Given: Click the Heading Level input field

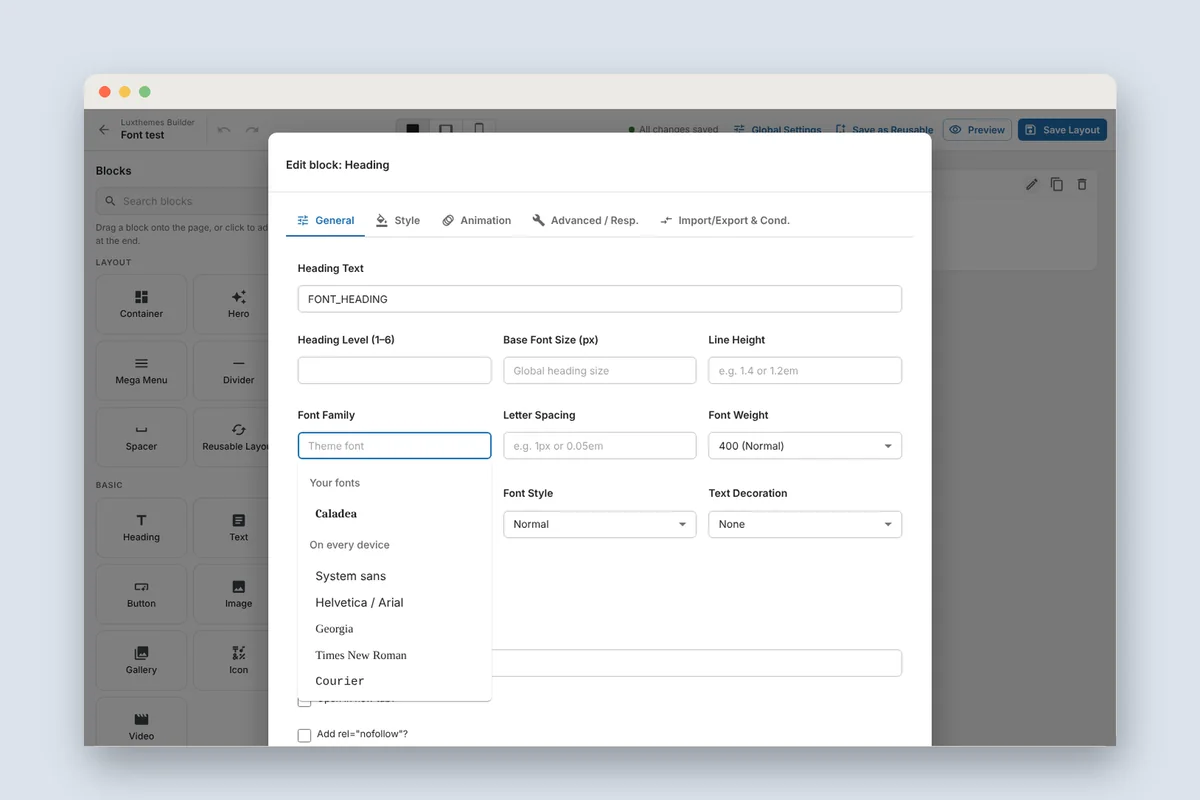Looking at the screenshot, I should [395, 370].
